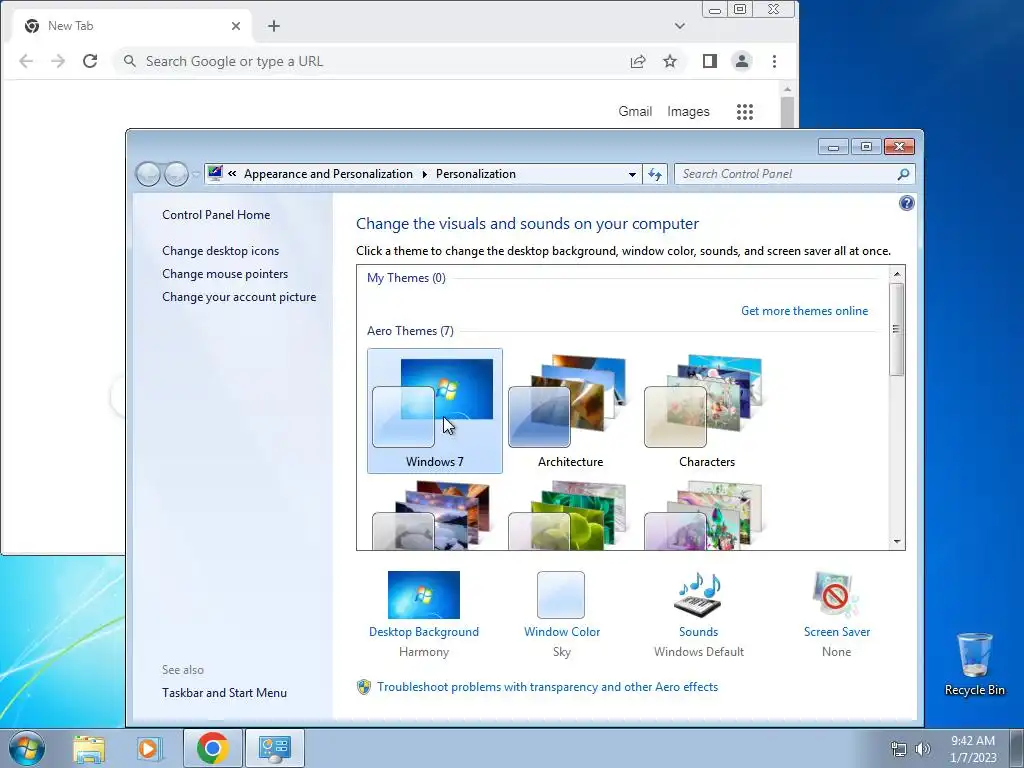
Task: Click the taskbar clock 9:42 AM
Action: (x=973, y=741)
